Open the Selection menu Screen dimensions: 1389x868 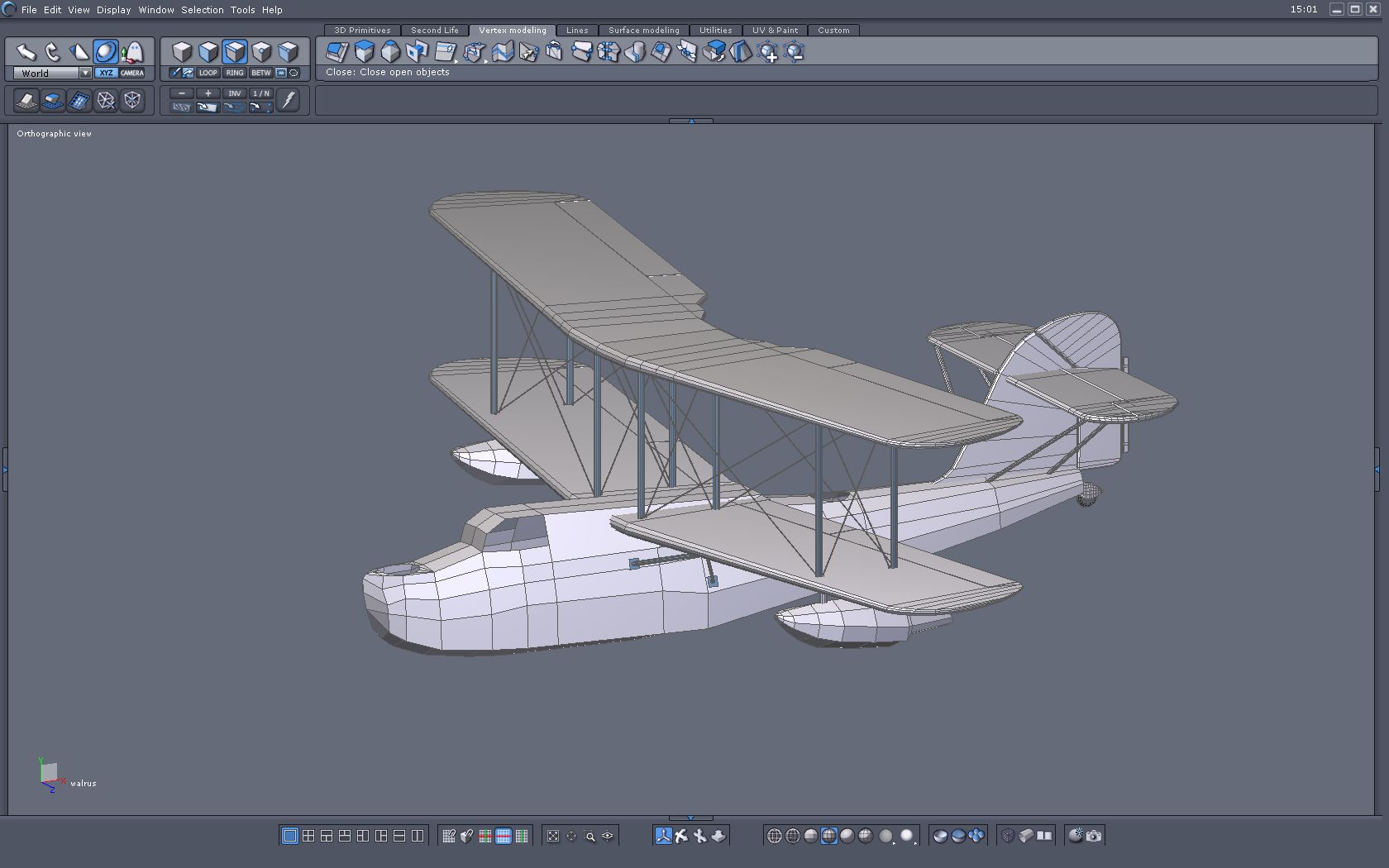pyautogui.click(x=203, y=10)
